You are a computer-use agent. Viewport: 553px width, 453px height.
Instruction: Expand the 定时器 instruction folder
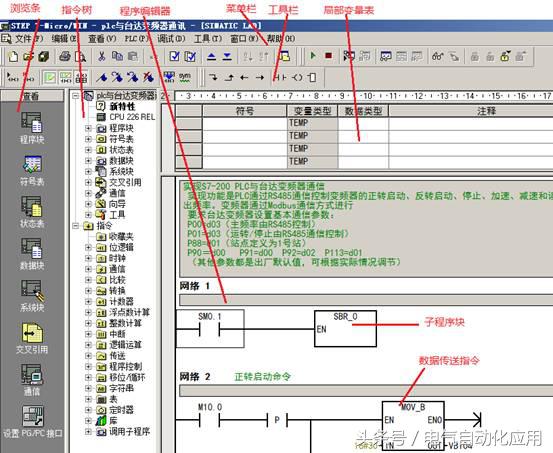88,410
